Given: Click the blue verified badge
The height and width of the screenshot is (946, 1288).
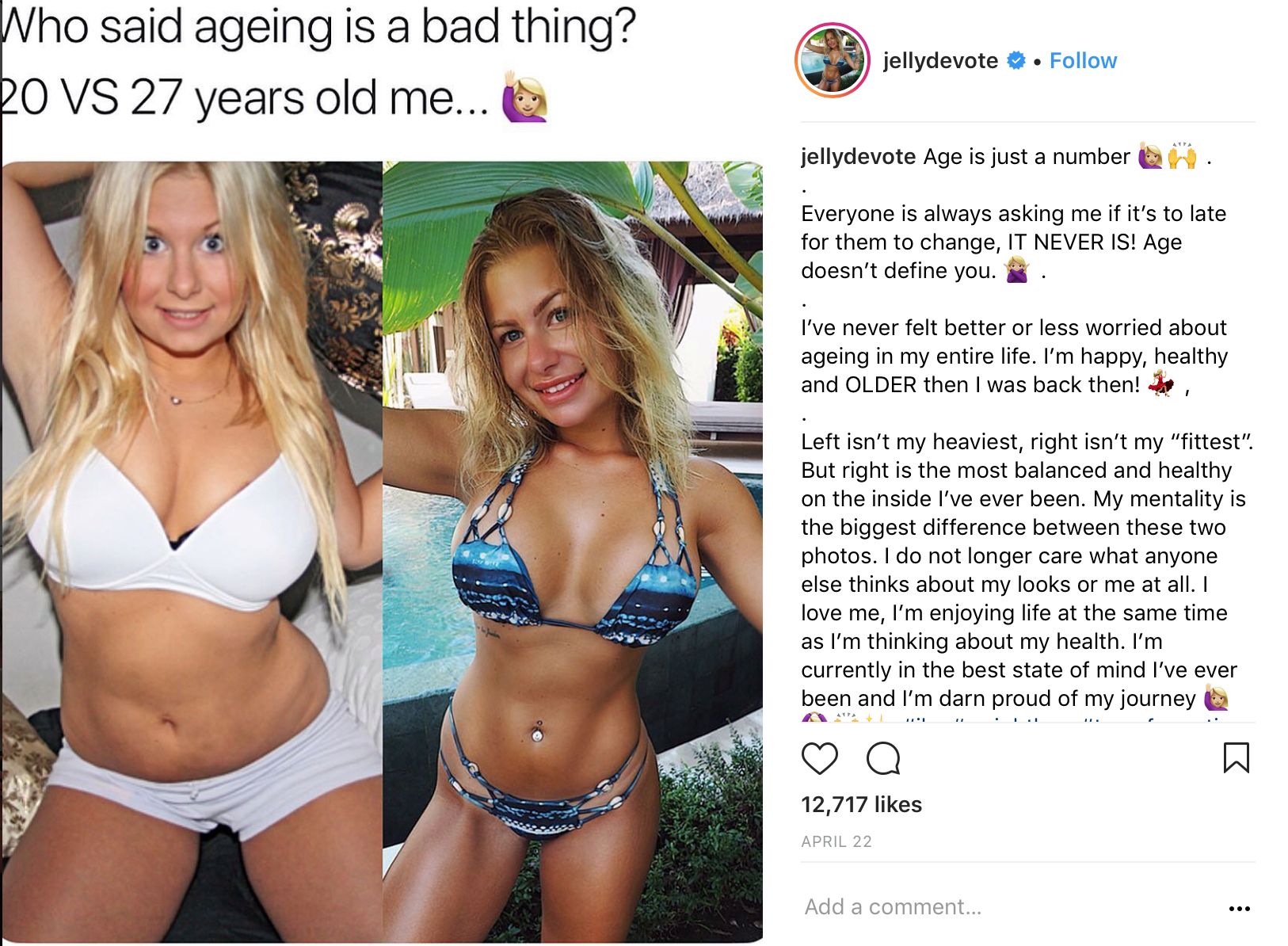Looking at the screenshot, I should [x=1016, y=60].
